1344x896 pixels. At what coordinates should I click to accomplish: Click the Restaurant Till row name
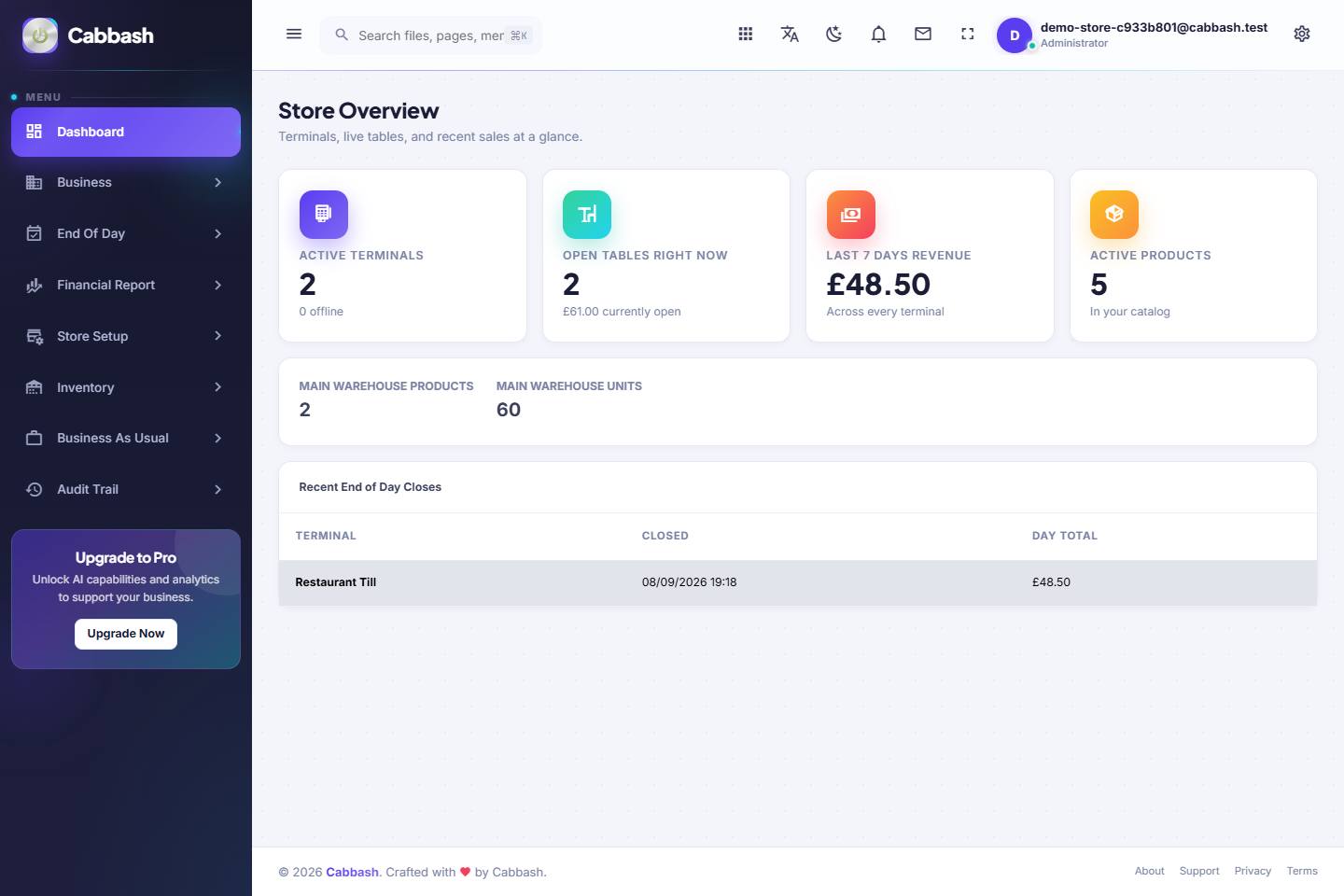(336, 581)
